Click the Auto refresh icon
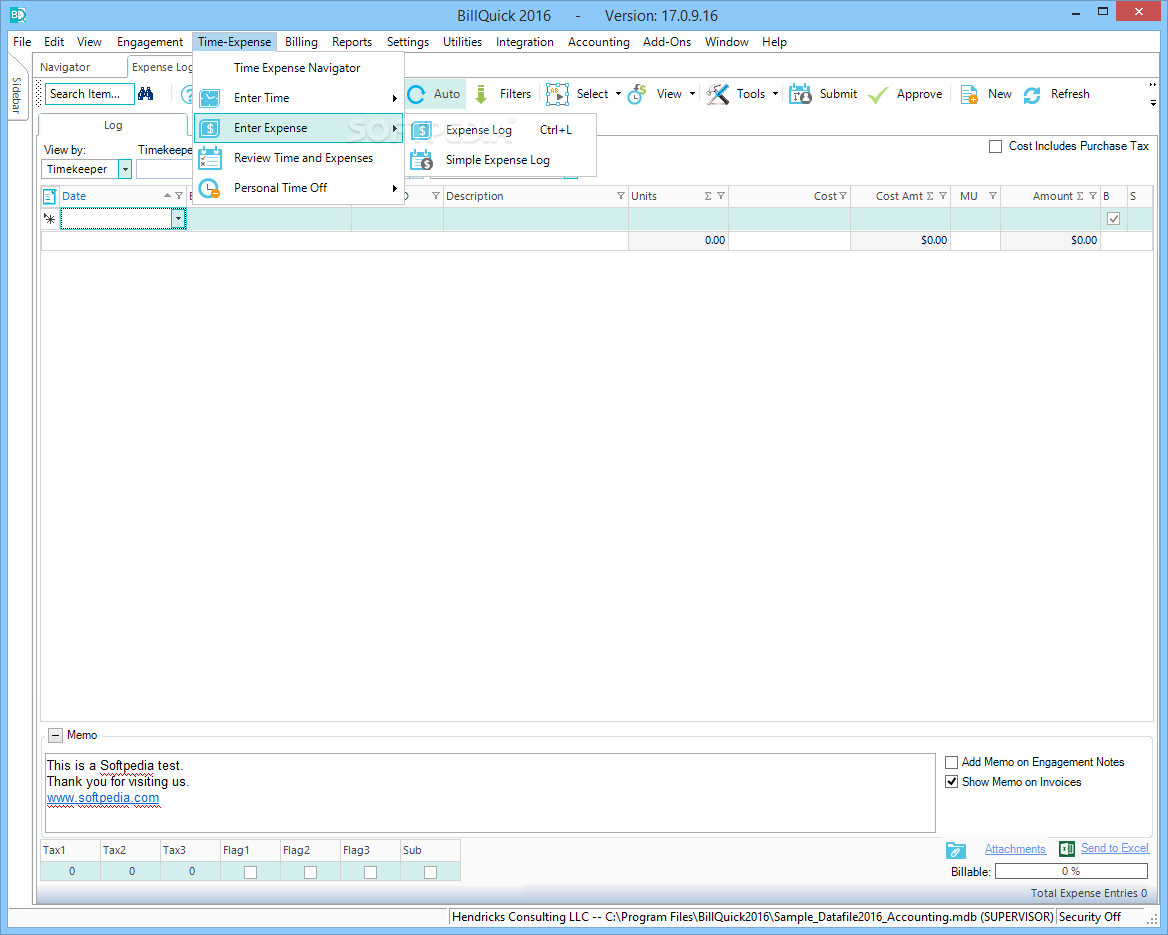 (416, 94)
